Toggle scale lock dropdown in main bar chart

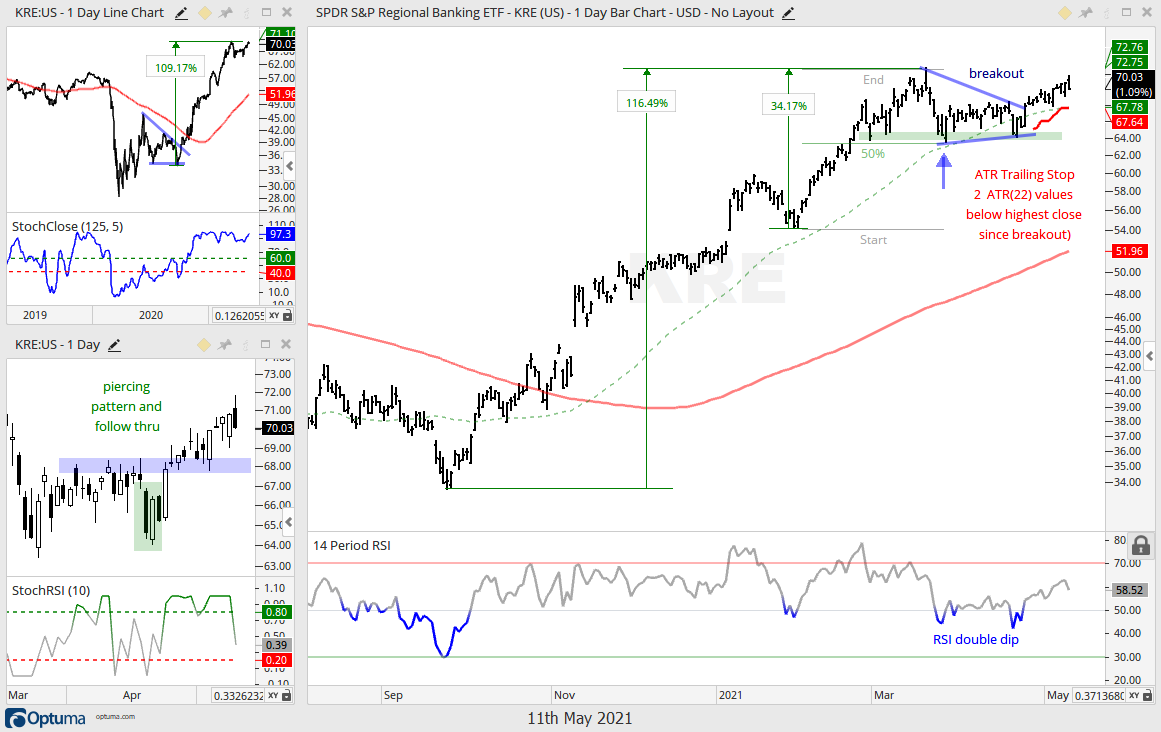[x=1148, y=696]
